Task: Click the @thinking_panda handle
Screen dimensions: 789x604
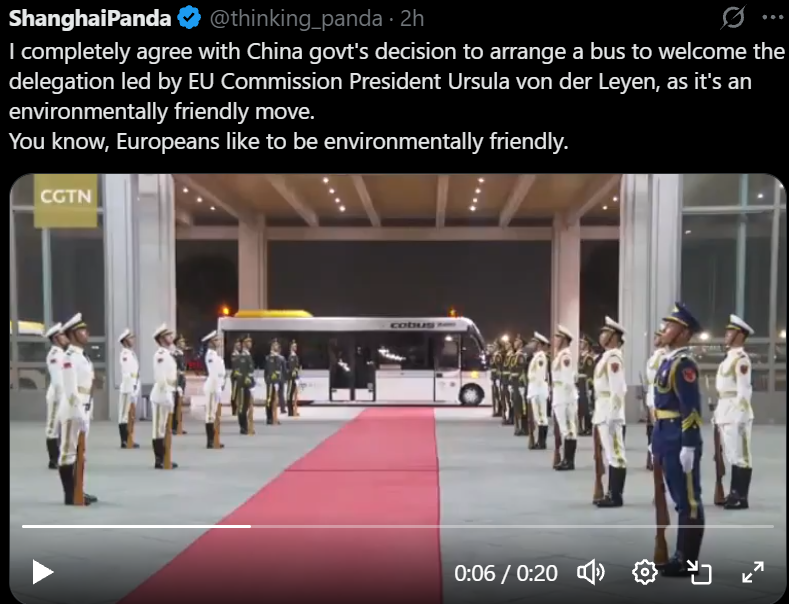Action: tap(296, 19)
